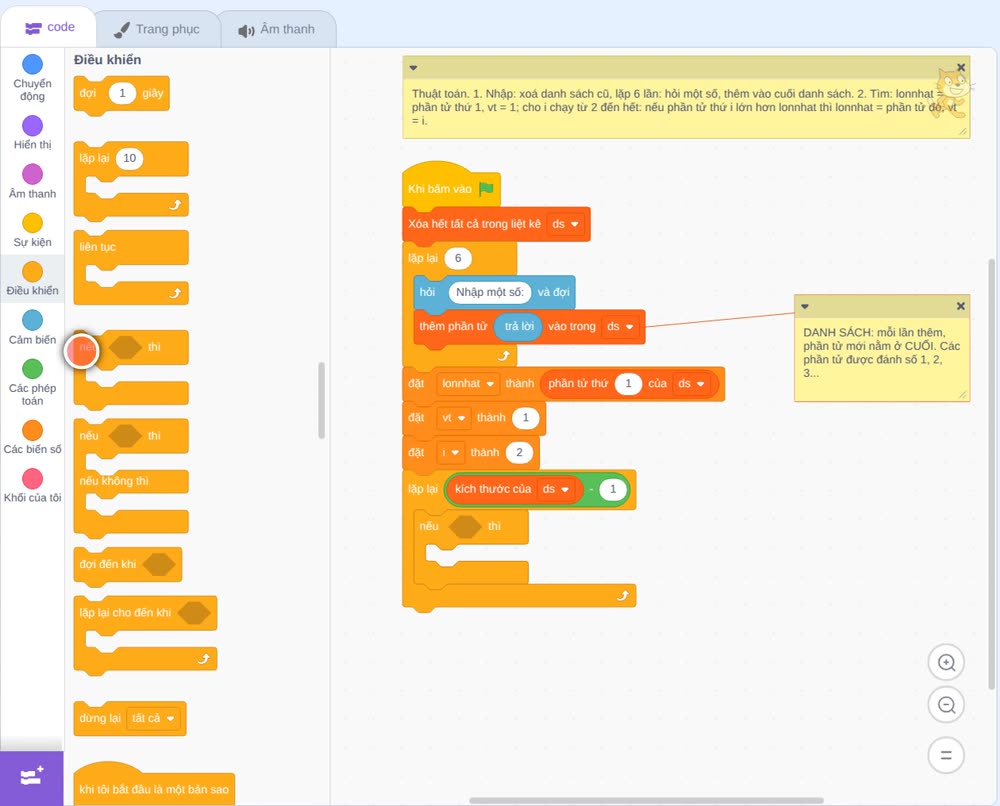Open the tất cả dropdown in dừng lại block
1000x806 pixels.
click(x=152, y=719)
